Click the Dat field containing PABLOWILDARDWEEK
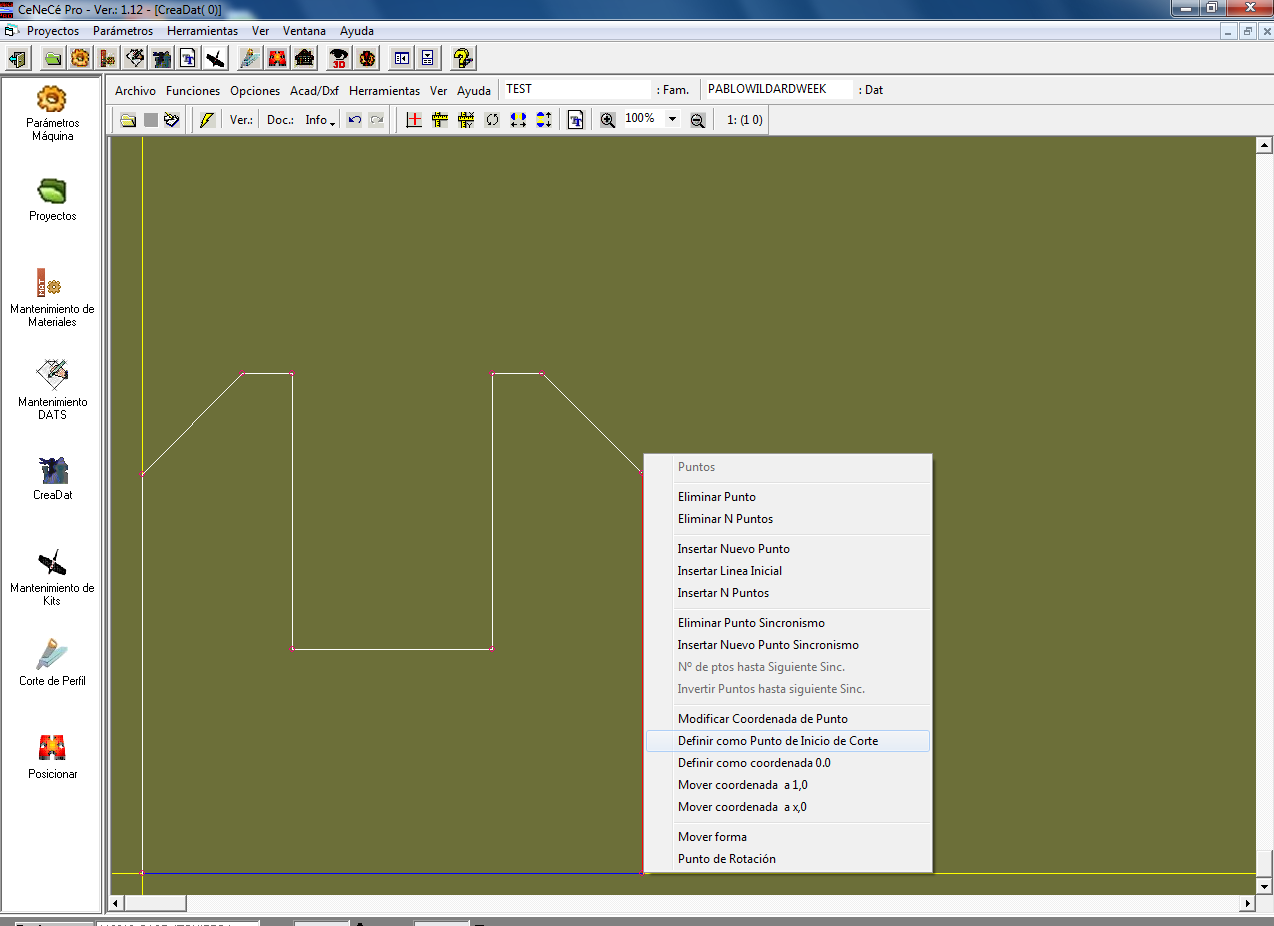1274x926 pixels. coord(779,89)
